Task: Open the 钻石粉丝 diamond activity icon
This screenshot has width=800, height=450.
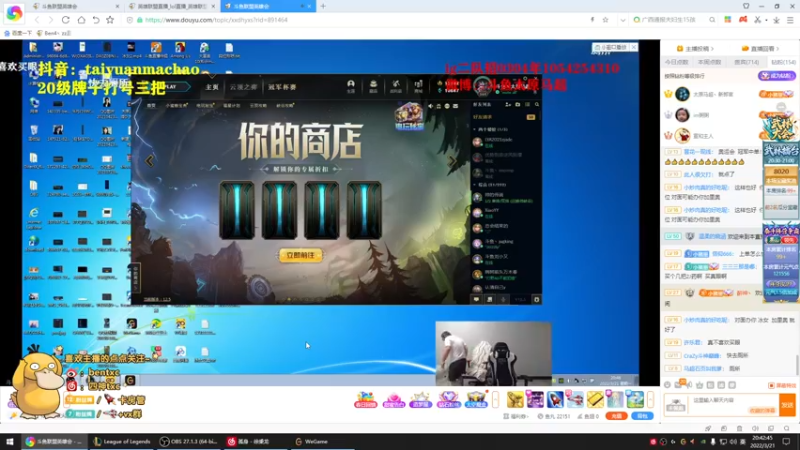Action: pyautogui.click(x=448, y=399)
